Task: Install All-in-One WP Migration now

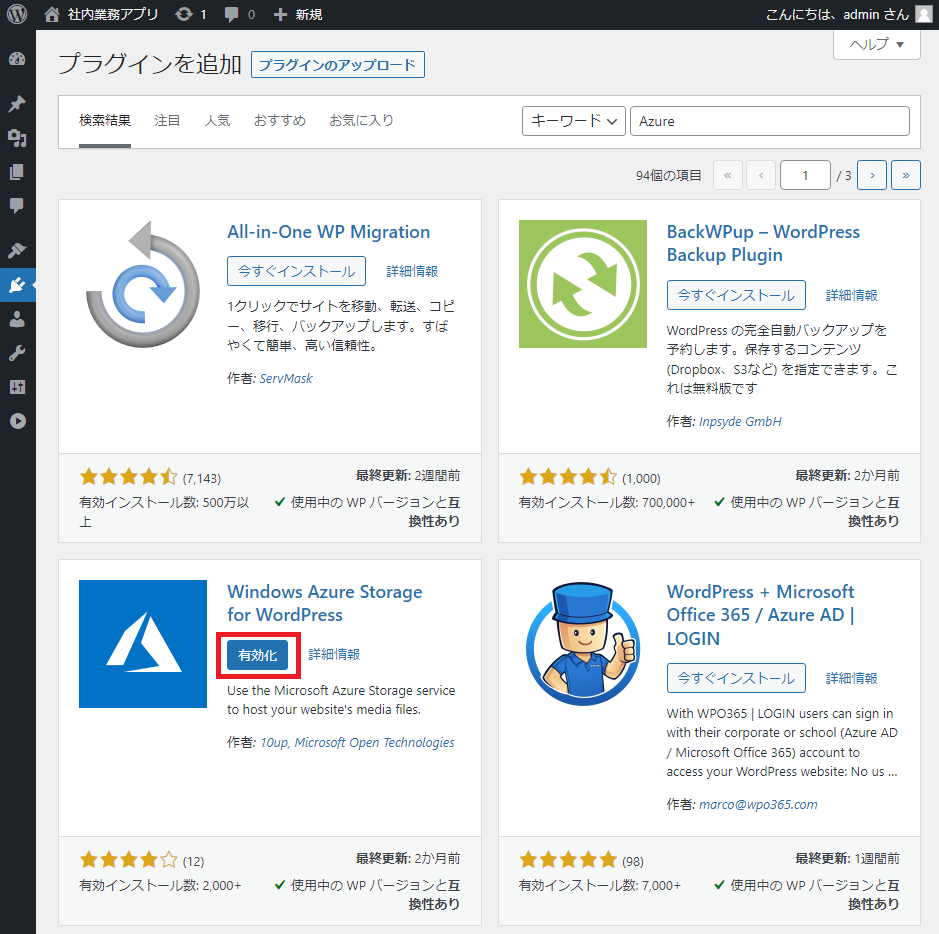Action: tap(296, 271)
